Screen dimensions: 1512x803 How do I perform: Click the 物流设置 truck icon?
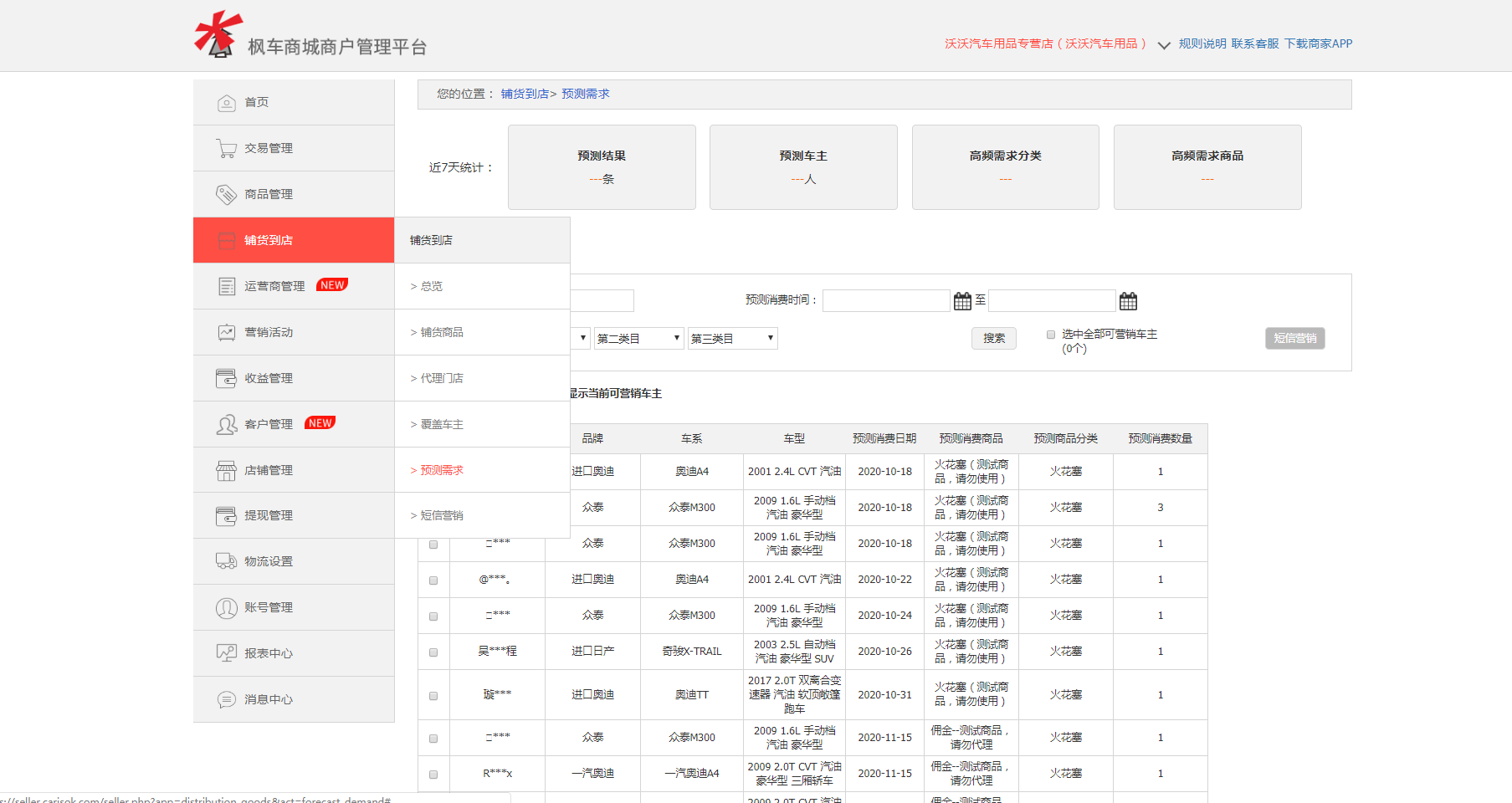[226, 561]
